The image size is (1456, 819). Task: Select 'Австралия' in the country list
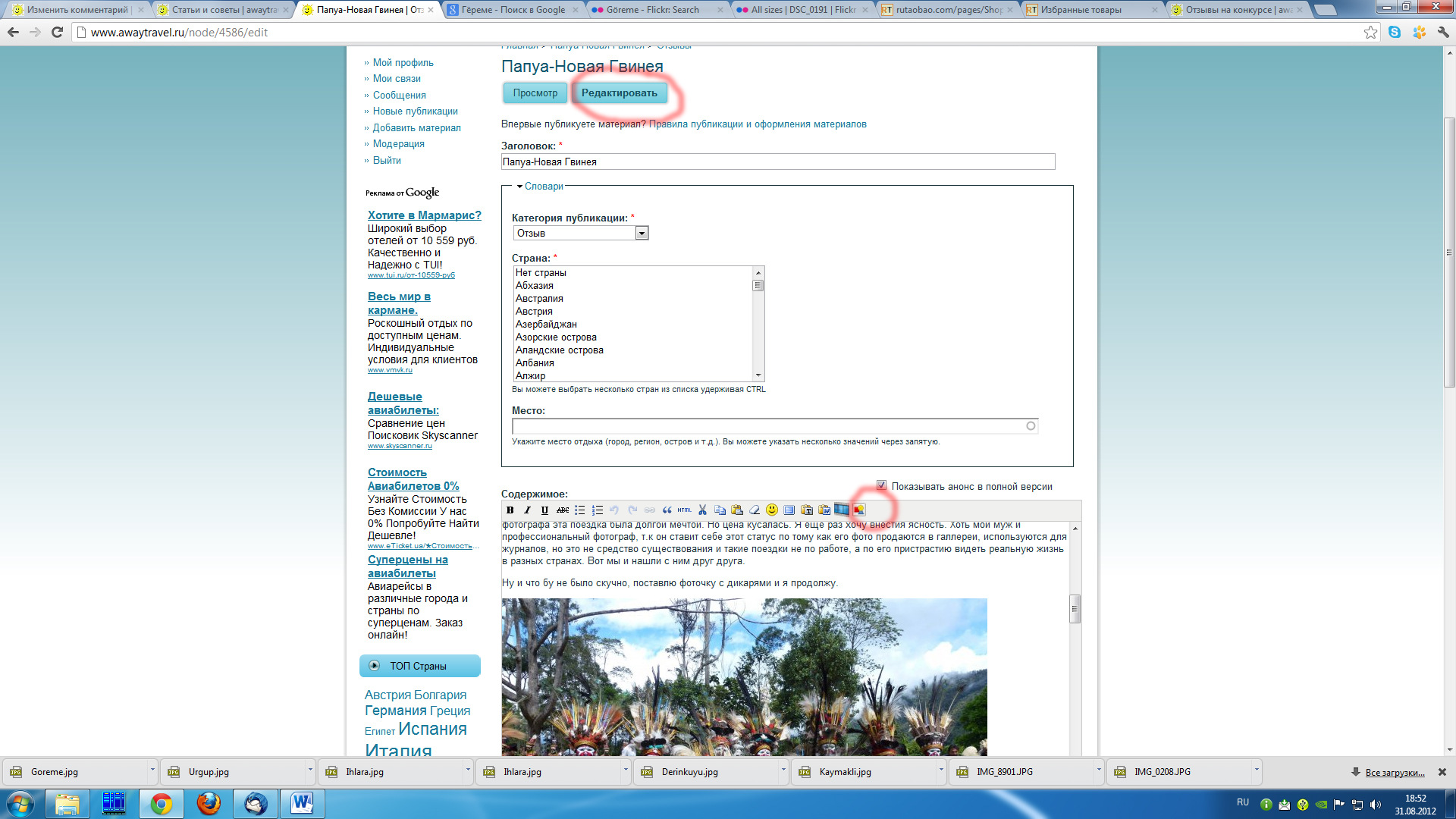(539, 298)
